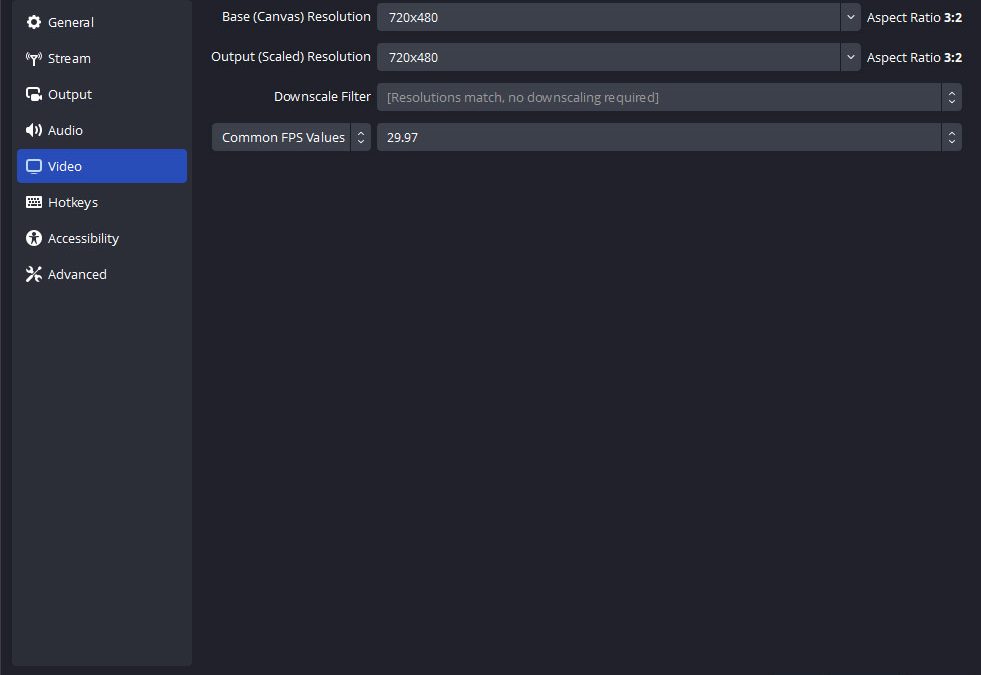
Task: Click the General gear icon
Action: 34,22
